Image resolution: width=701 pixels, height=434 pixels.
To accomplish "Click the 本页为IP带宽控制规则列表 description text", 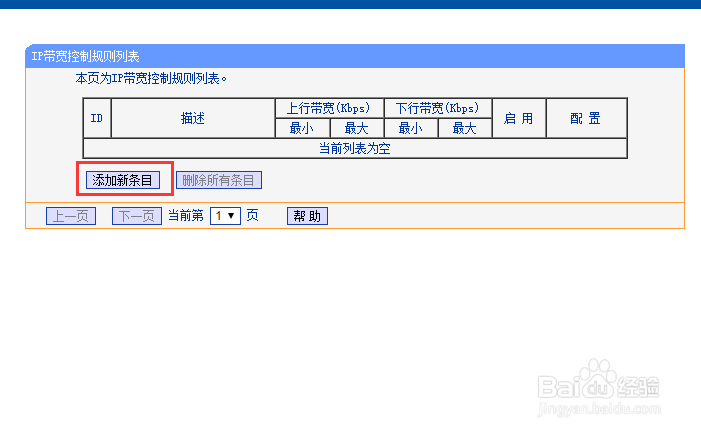I will pos(151,79).
